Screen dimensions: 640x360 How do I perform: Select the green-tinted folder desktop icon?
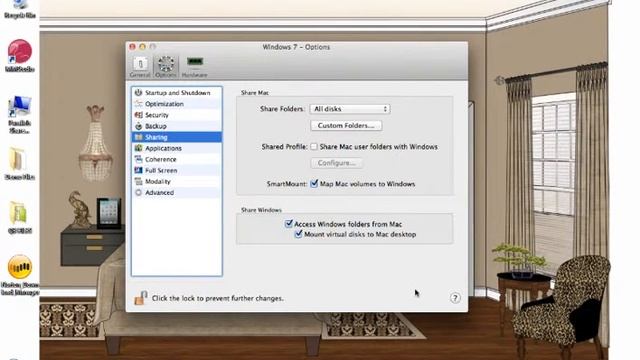pos(19,217)
